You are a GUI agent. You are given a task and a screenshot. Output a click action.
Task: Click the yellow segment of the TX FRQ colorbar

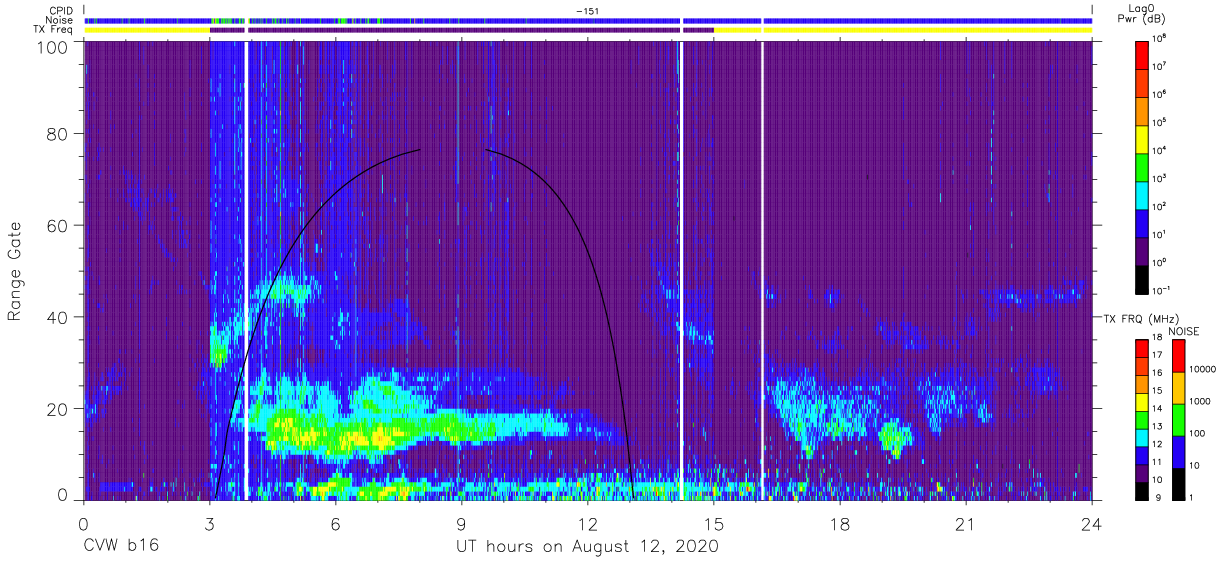(1142, 401)
